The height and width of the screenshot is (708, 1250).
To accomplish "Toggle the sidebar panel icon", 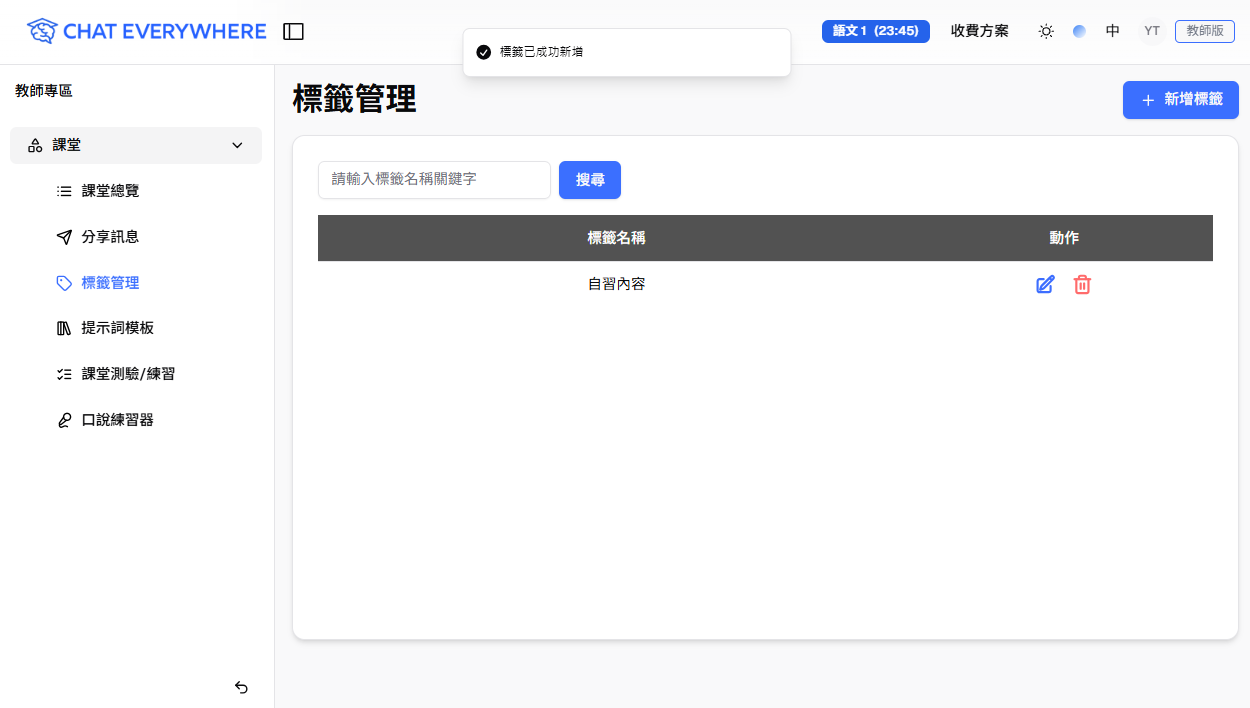I will point(293,31).
